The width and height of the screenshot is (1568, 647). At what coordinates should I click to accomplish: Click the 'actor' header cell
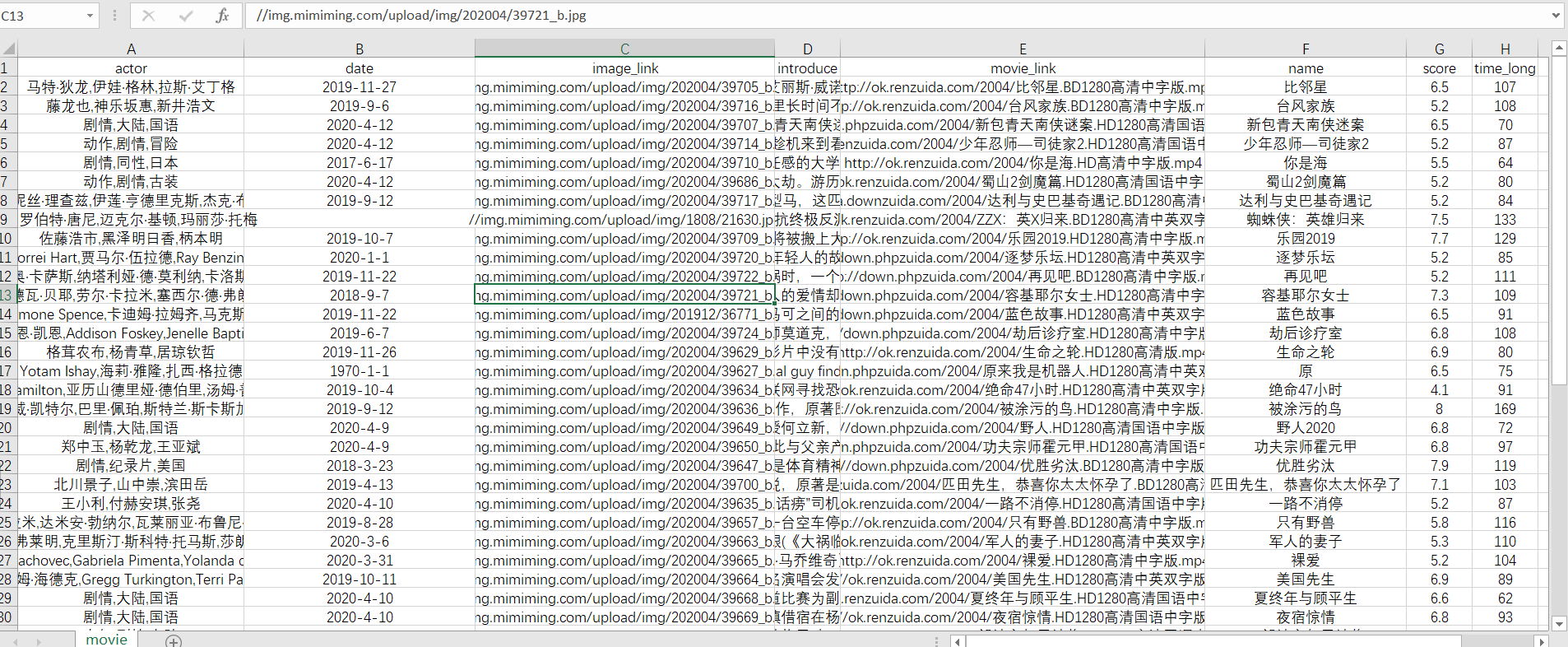(x=131, y=68)
